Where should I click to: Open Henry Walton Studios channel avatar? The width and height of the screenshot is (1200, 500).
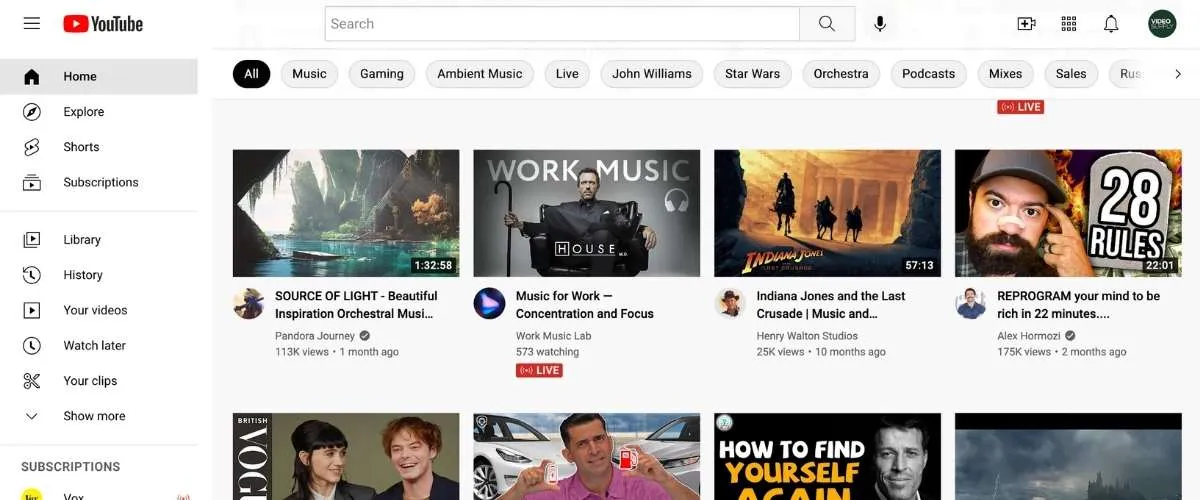731,304
